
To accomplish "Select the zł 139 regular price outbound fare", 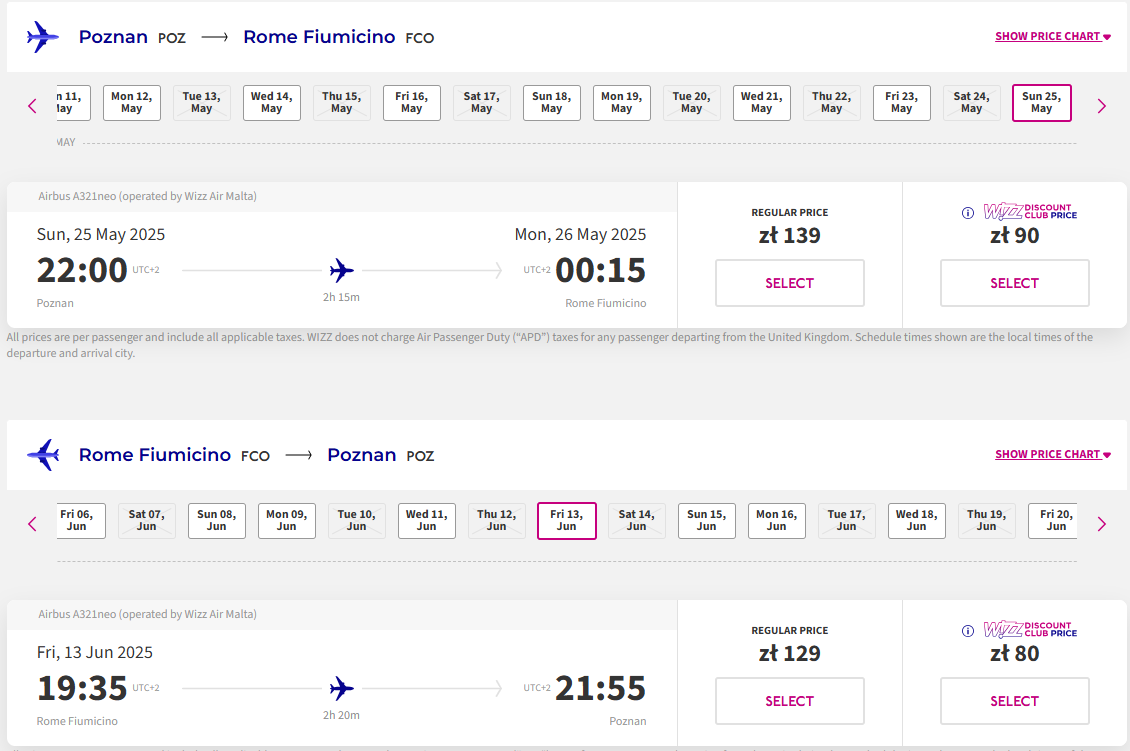I will (x=790, y=283).
